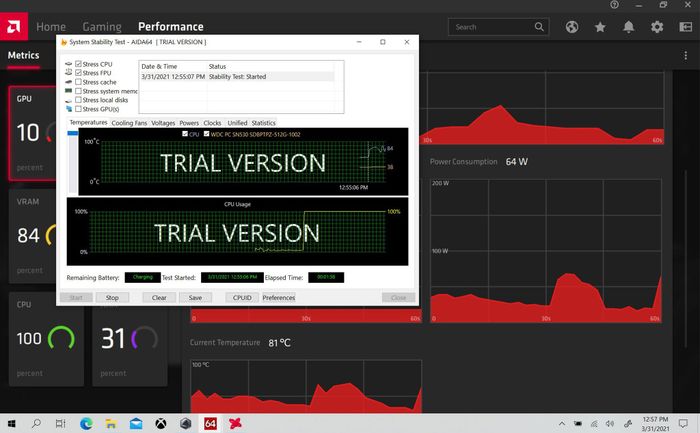This screenshot has width=700, height=433.
Task: Uncheck the Stress FPU checkbox
Action: 78,73
